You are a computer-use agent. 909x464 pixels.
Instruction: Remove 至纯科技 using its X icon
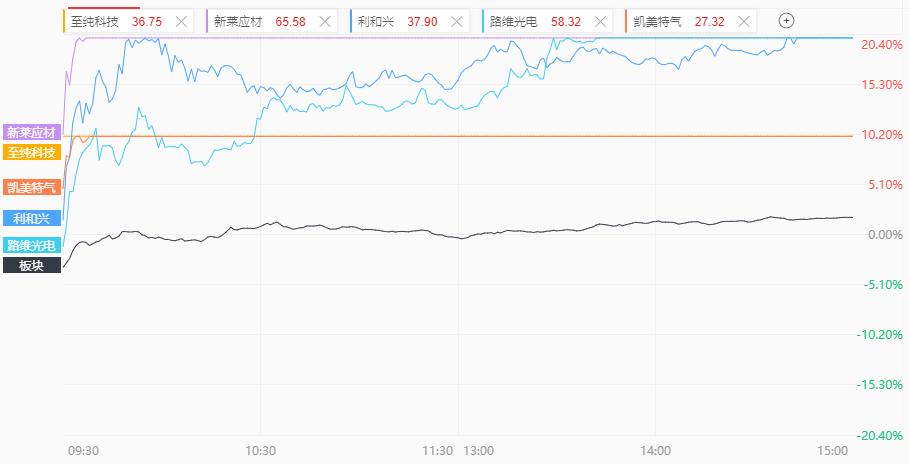[x=181, y=21]
